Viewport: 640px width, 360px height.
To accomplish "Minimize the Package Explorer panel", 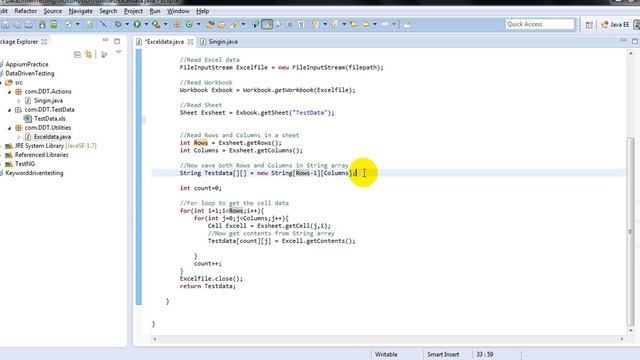I will click(105, 40).
